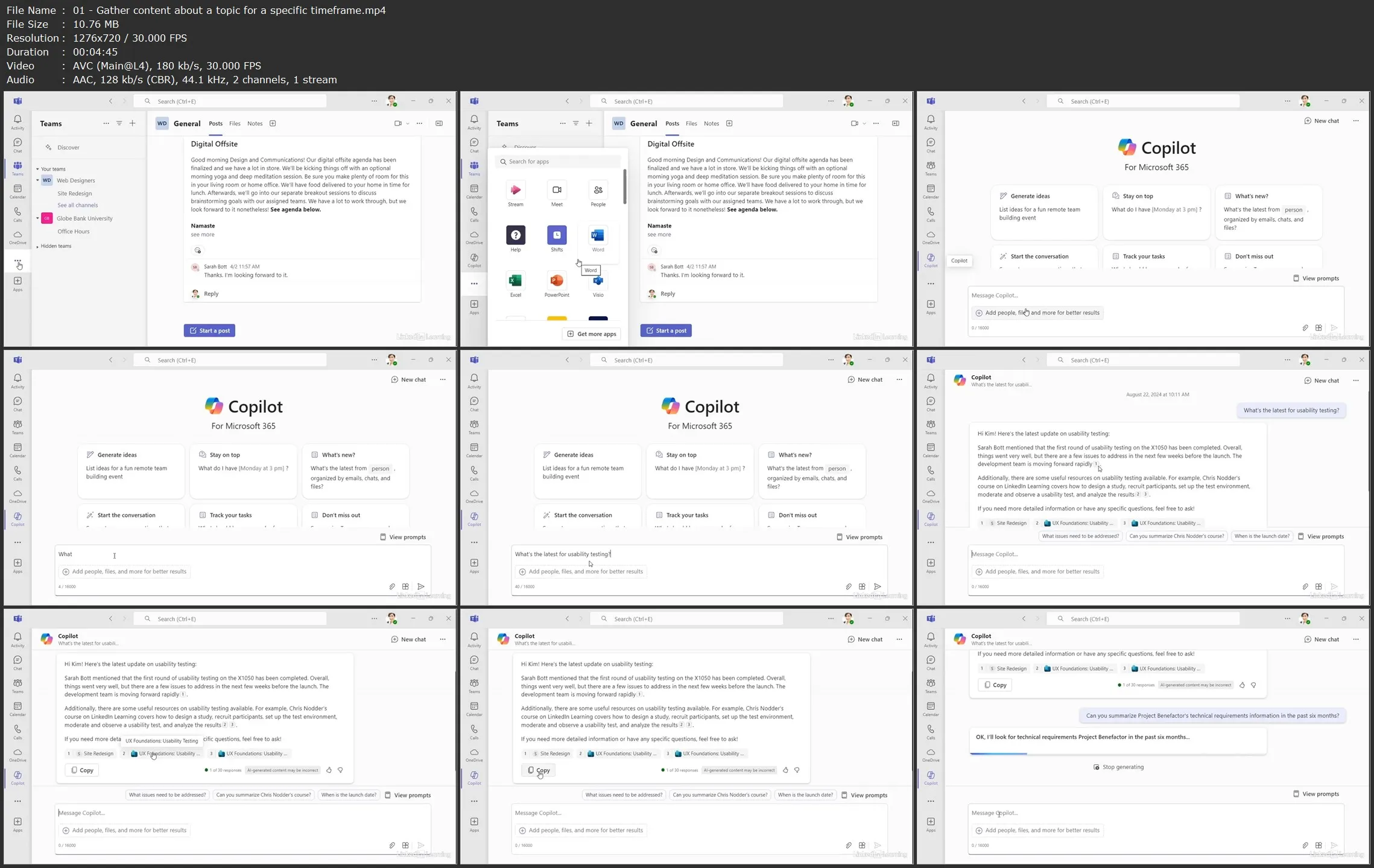
Task: Click New chat in the August 22, 2024 frame
Action: 1322,381
